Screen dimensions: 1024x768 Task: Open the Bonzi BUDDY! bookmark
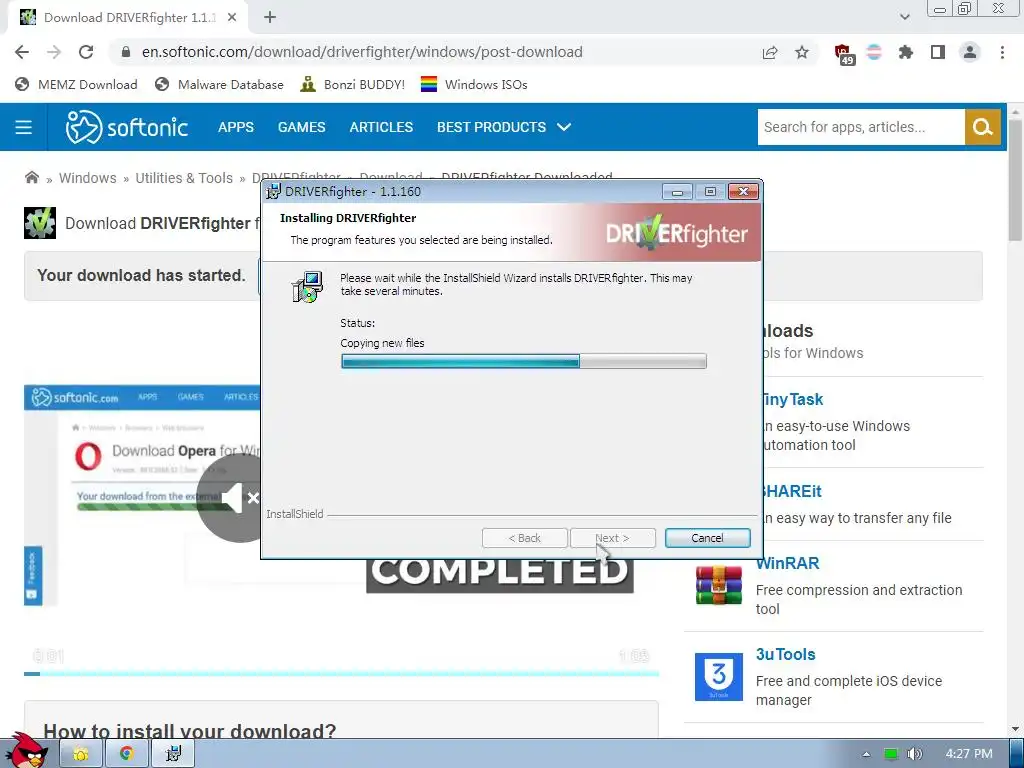(x=352, y=84)
